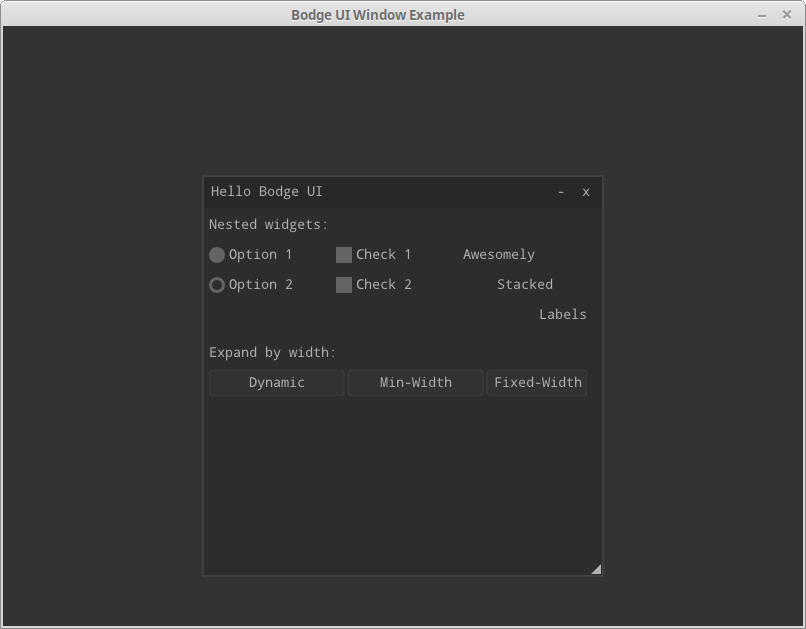Click the Bodge UI Window Example title bar text
The height and width of the screenshot is (629, 806).
point(378,15)
